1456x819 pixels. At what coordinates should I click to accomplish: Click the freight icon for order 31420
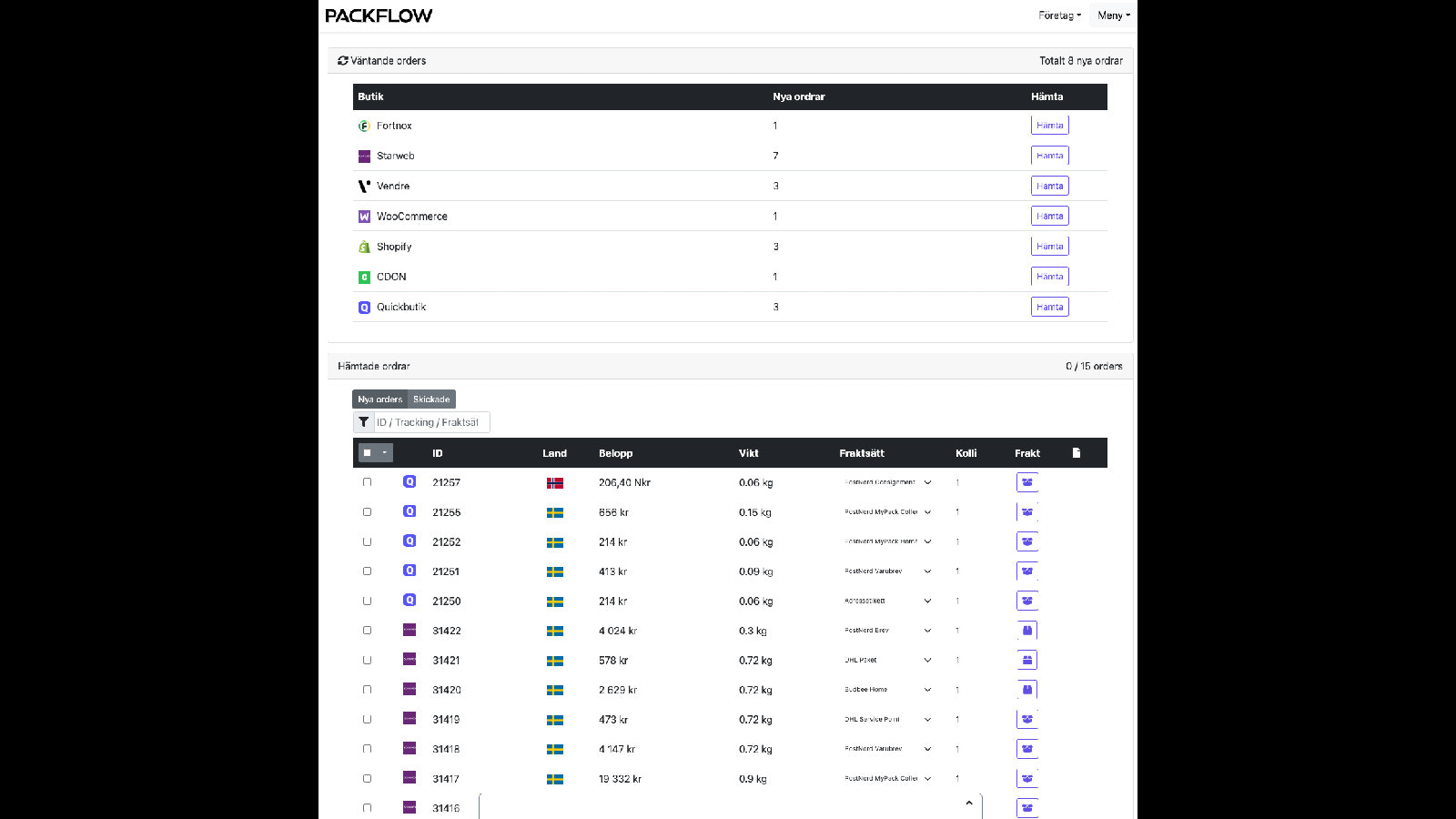[x=1027, y=690]
